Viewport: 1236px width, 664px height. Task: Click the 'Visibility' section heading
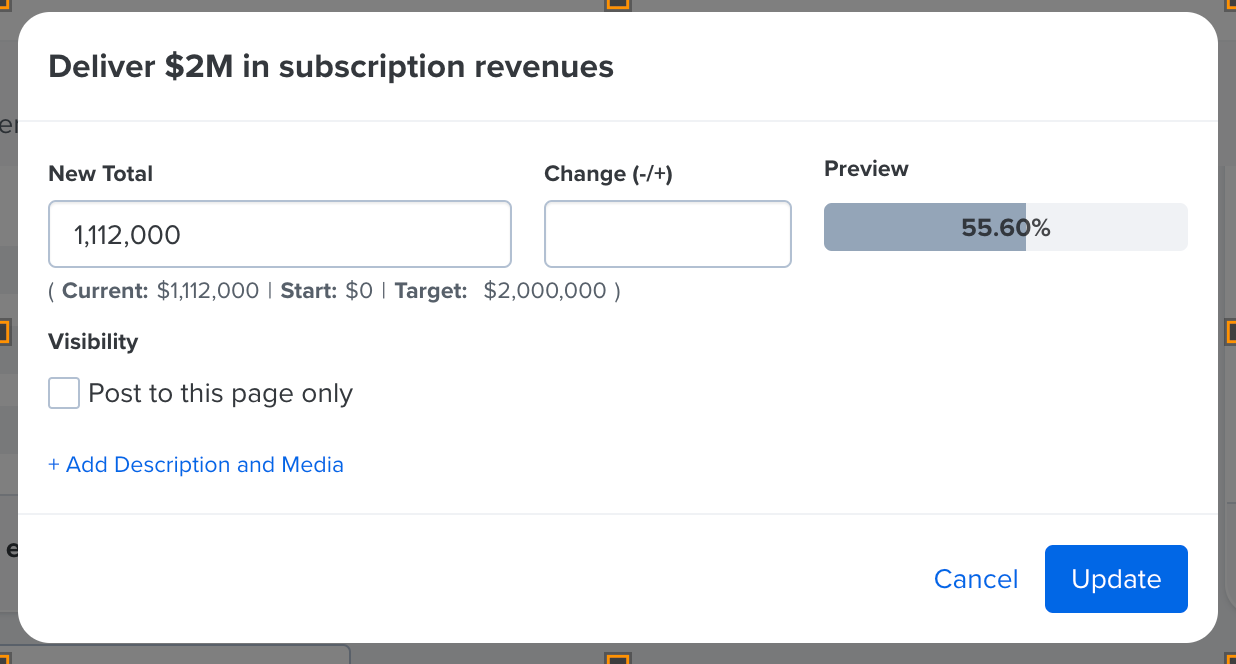coord(93,342)
